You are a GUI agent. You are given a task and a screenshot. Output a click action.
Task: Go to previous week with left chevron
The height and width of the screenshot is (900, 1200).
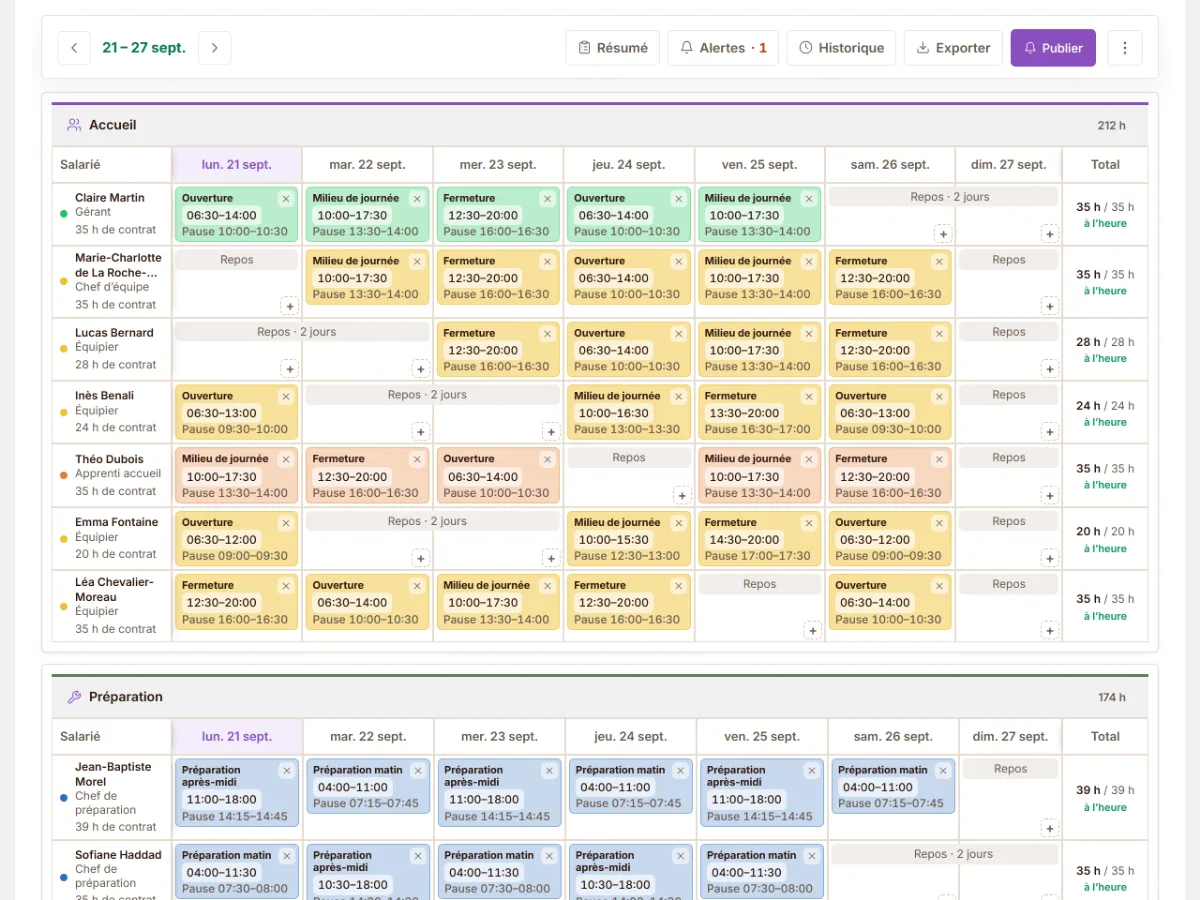coord(74,48)
